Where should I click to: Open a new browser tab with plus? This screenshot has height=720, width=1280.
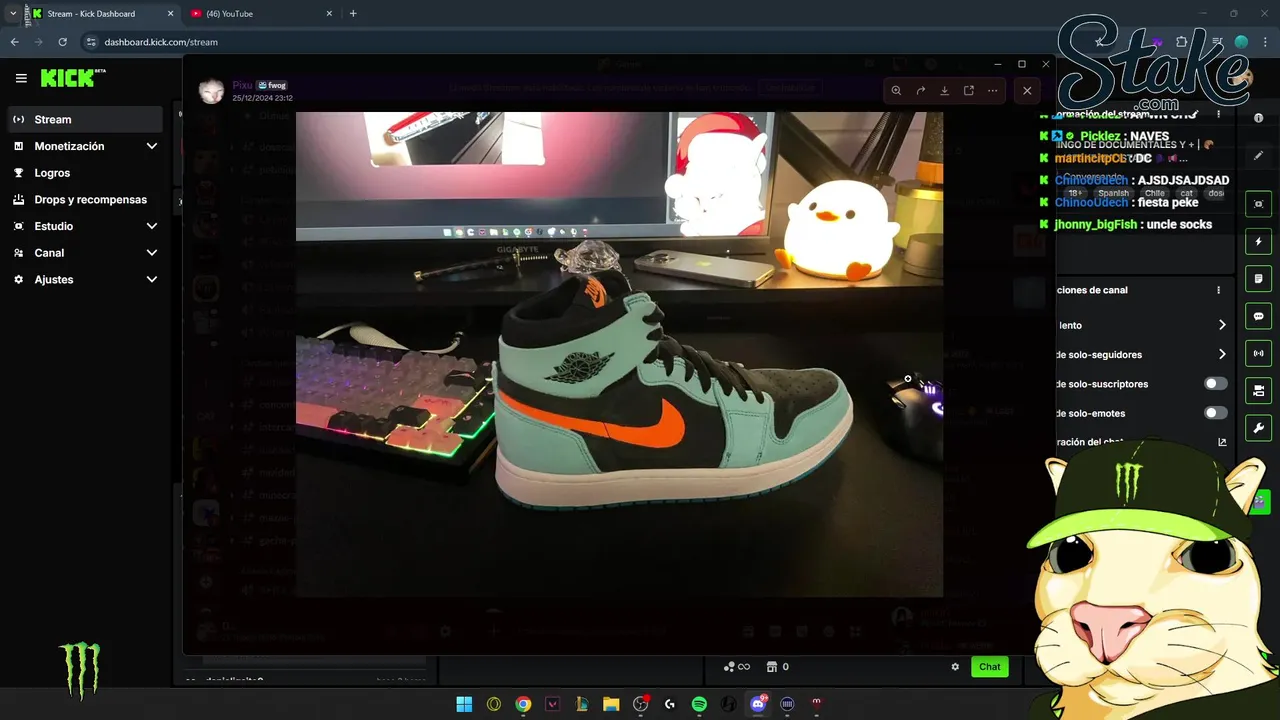[353, 14]
